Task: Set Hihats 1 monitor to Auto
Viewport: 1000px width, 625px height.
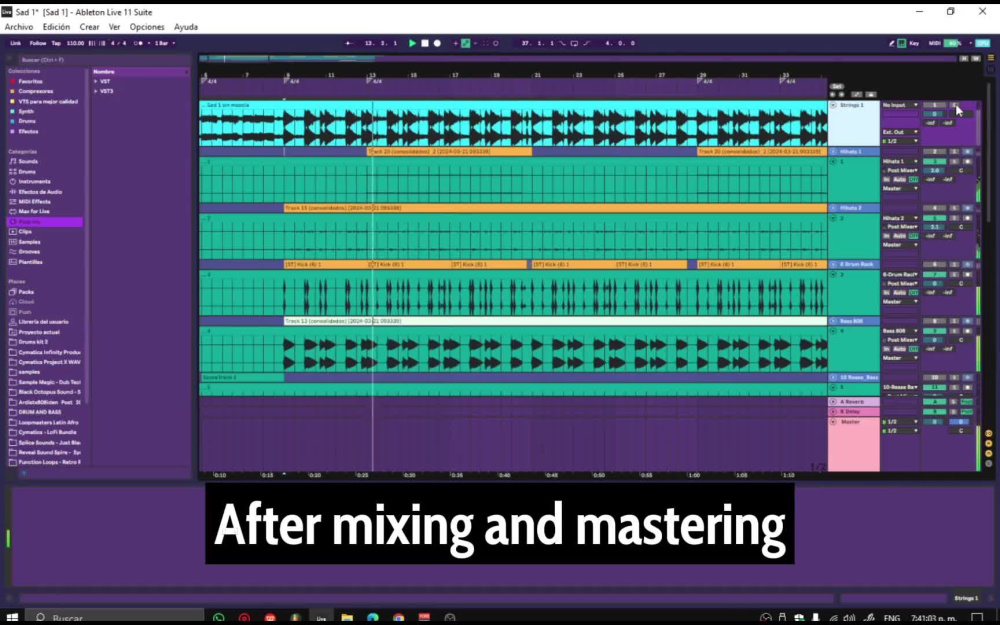Action: (x=899, y=180)
